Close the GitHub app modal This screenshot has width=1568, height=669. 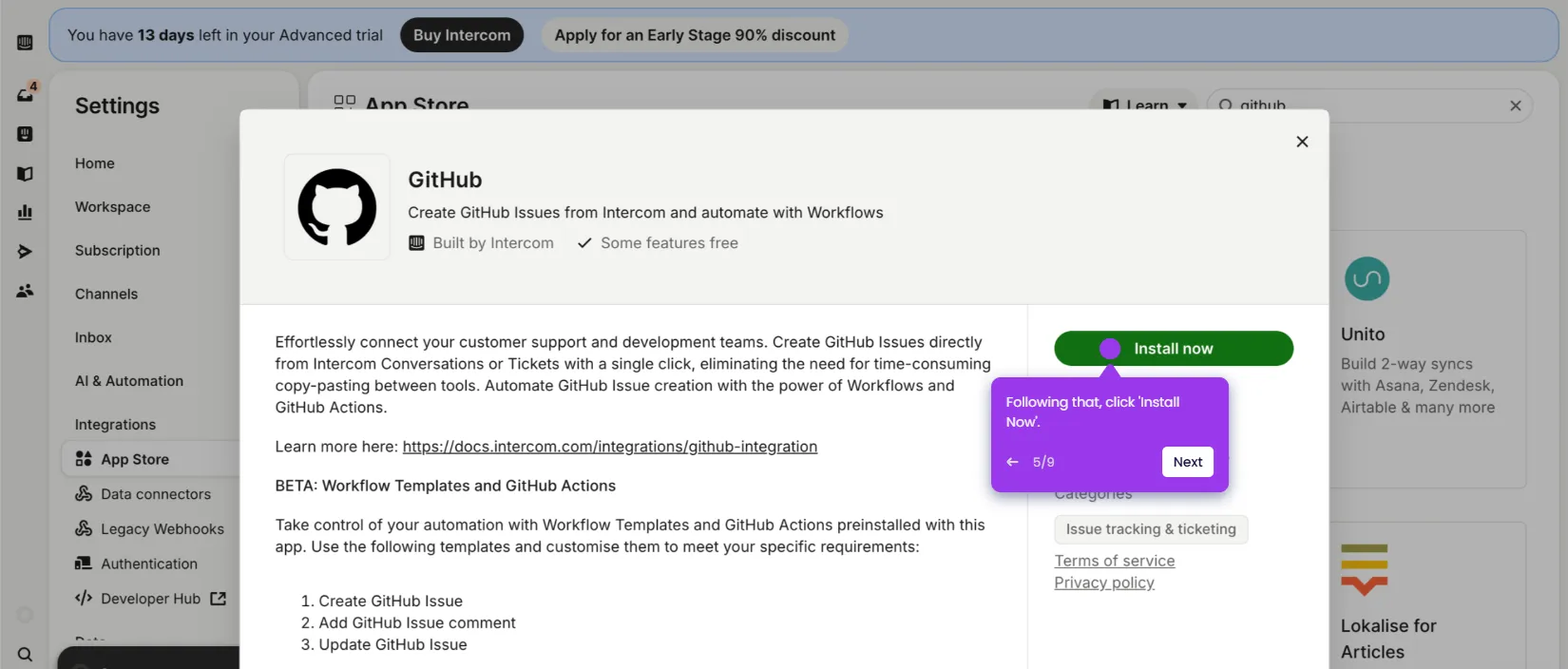[1302, 142]
